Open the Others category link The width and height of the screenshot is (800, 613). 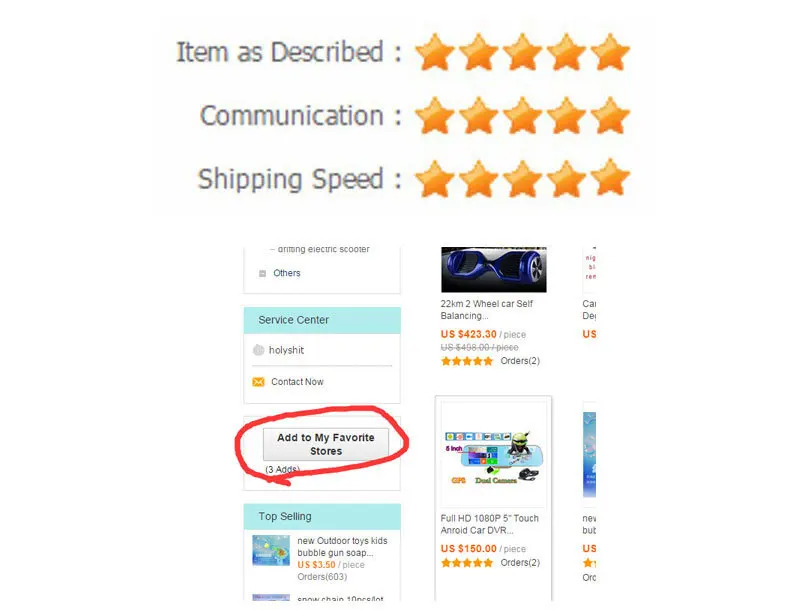pos(287,273)
